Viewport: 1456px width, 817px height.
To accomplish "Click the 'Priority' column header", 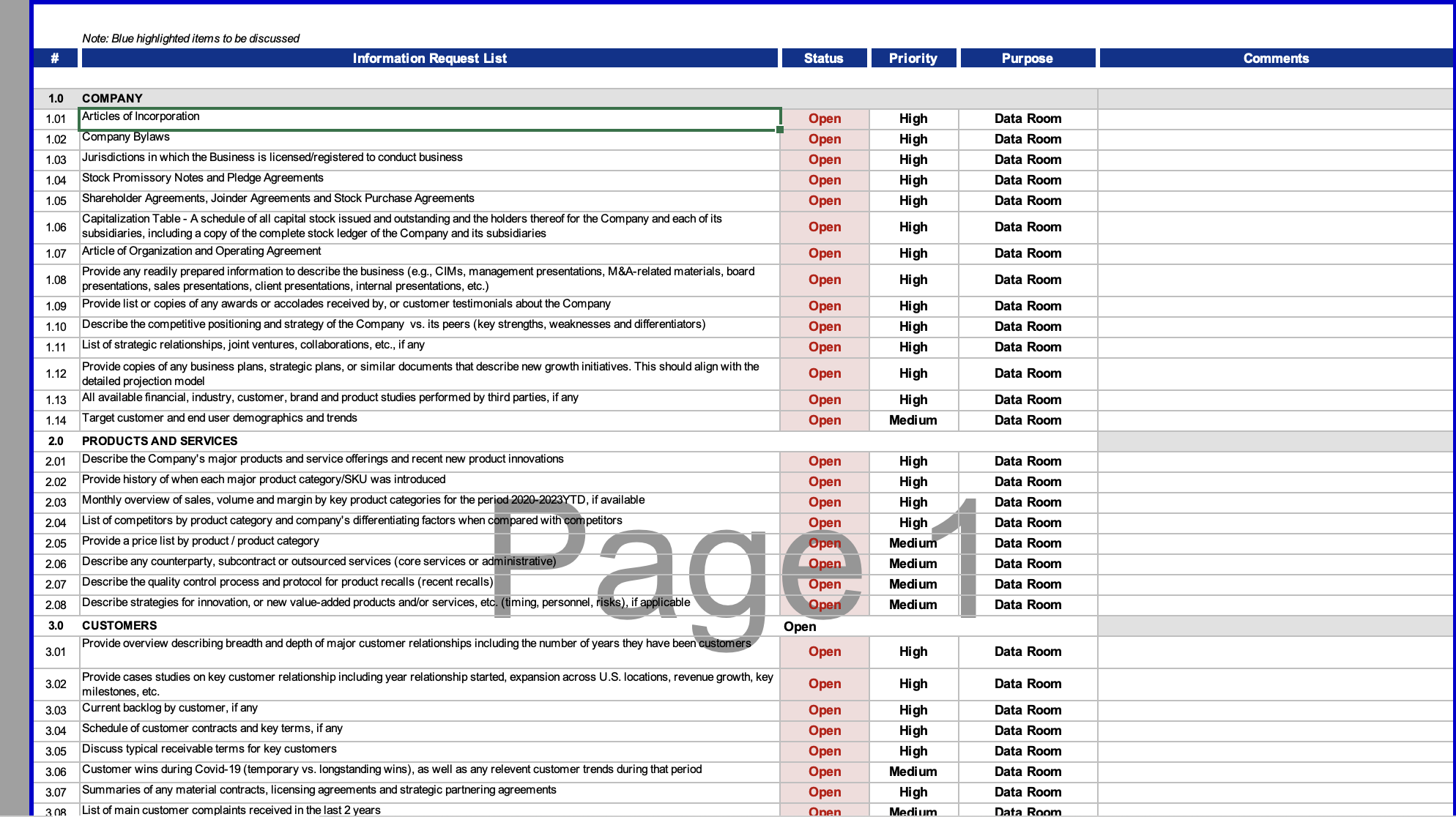I will tap(913, 58).
